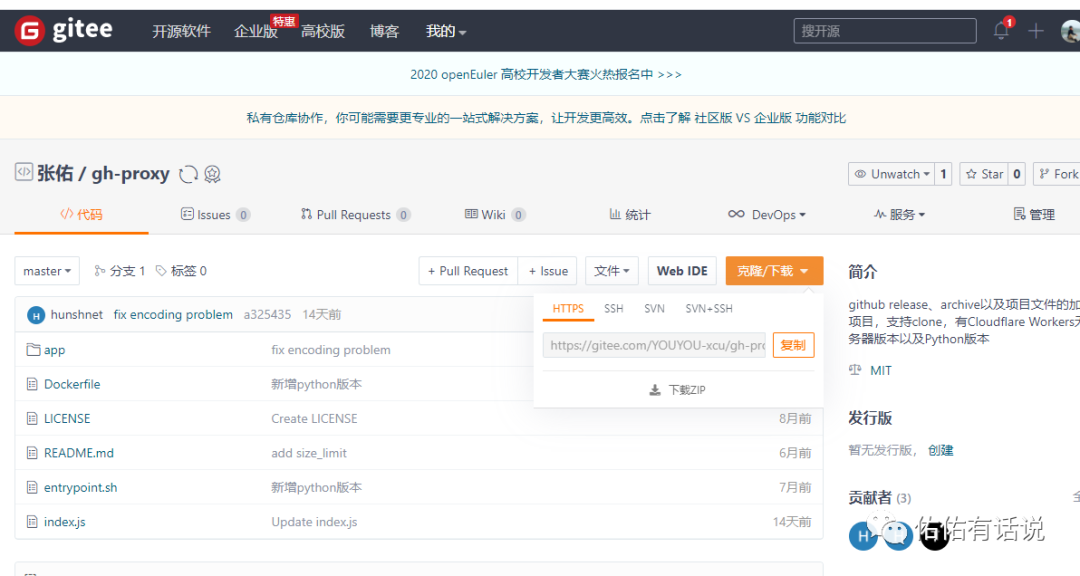Click the + Pull Request button
Image resolution: width=1080 pixels, height=576 pixels.
point(468,271)
